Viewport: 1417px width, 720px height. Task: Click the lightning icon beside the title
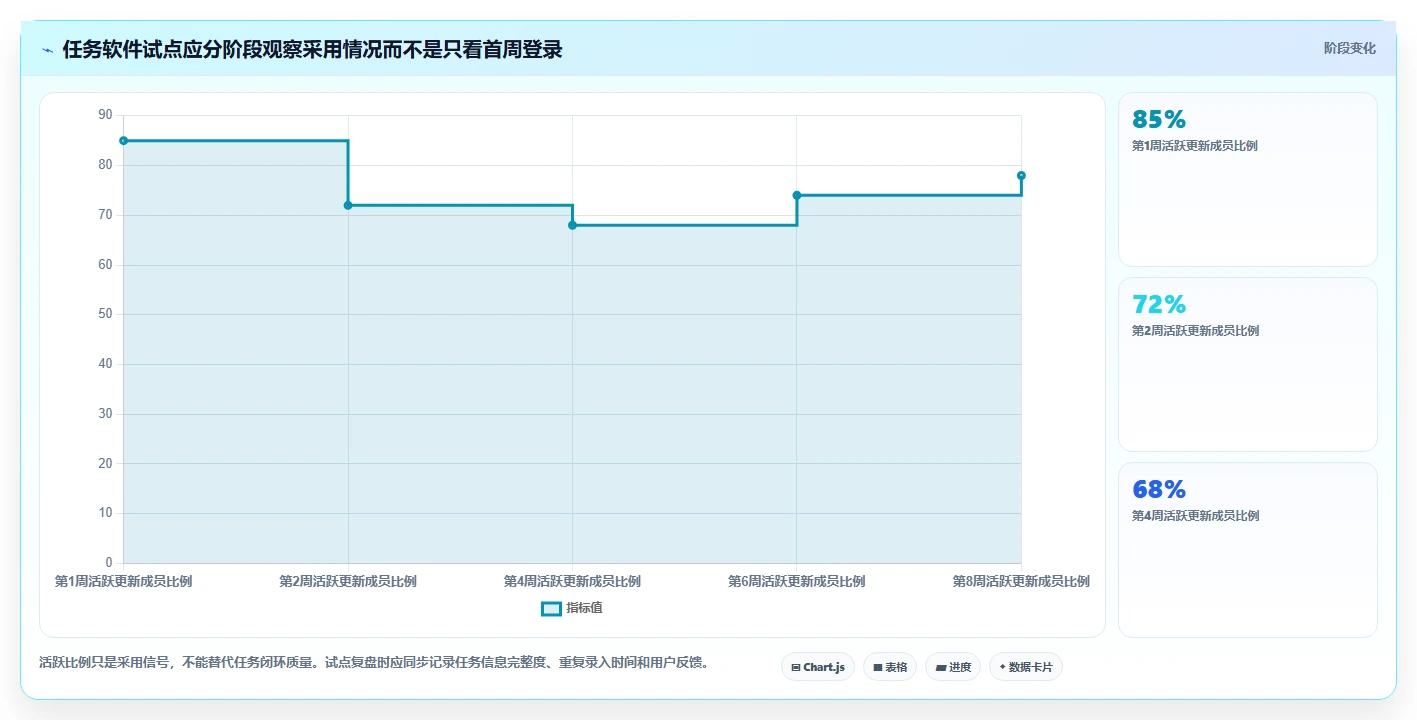[x=47, y=50]
